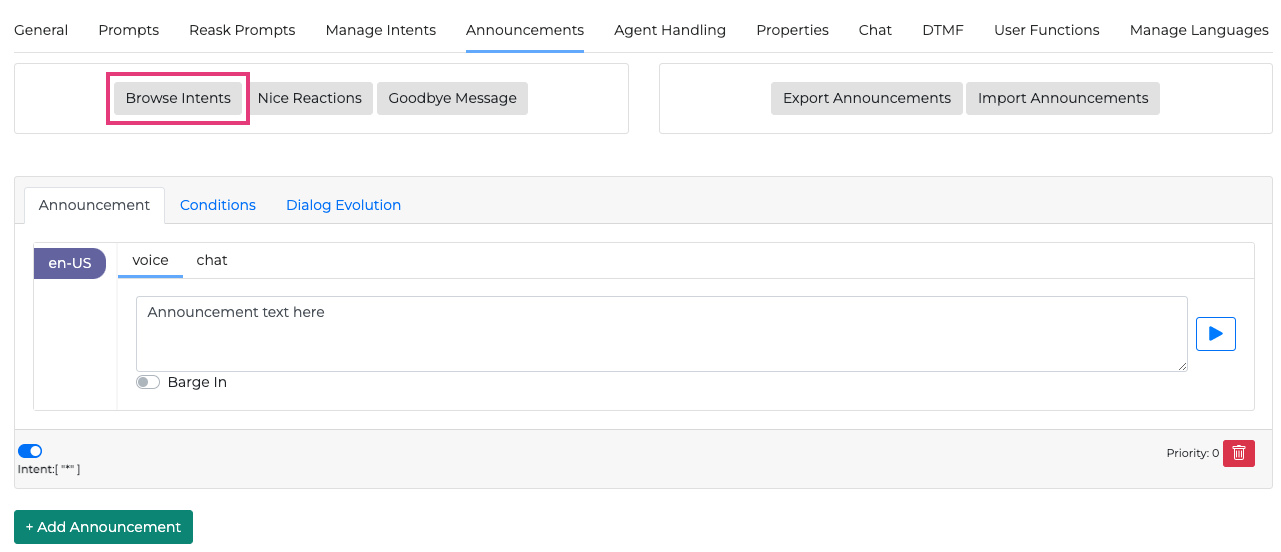Screen dimensions: 1281x552
Task: Add a new announcement
Action: 103,527
